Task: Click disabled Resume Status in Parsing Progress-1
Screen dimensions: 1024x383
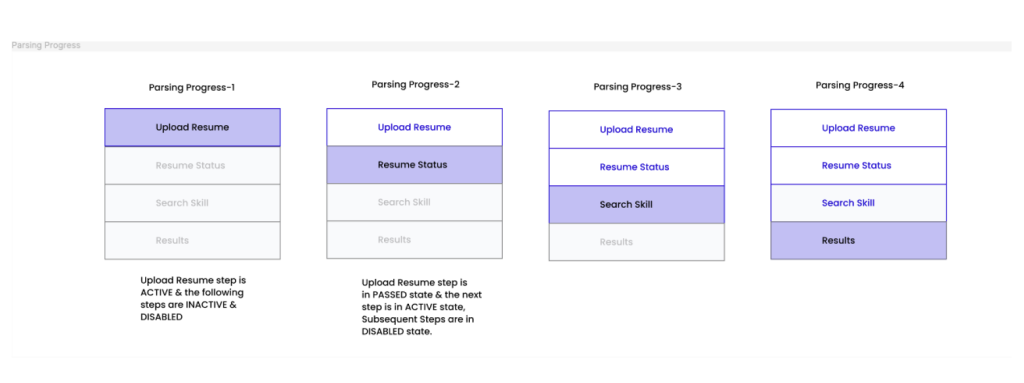Action: [192, 165]
